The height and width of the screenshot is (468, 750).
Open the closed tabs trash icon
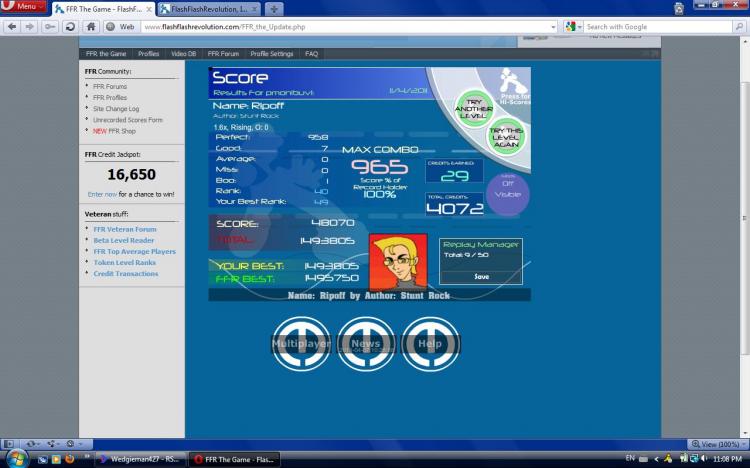pos(679,8)
